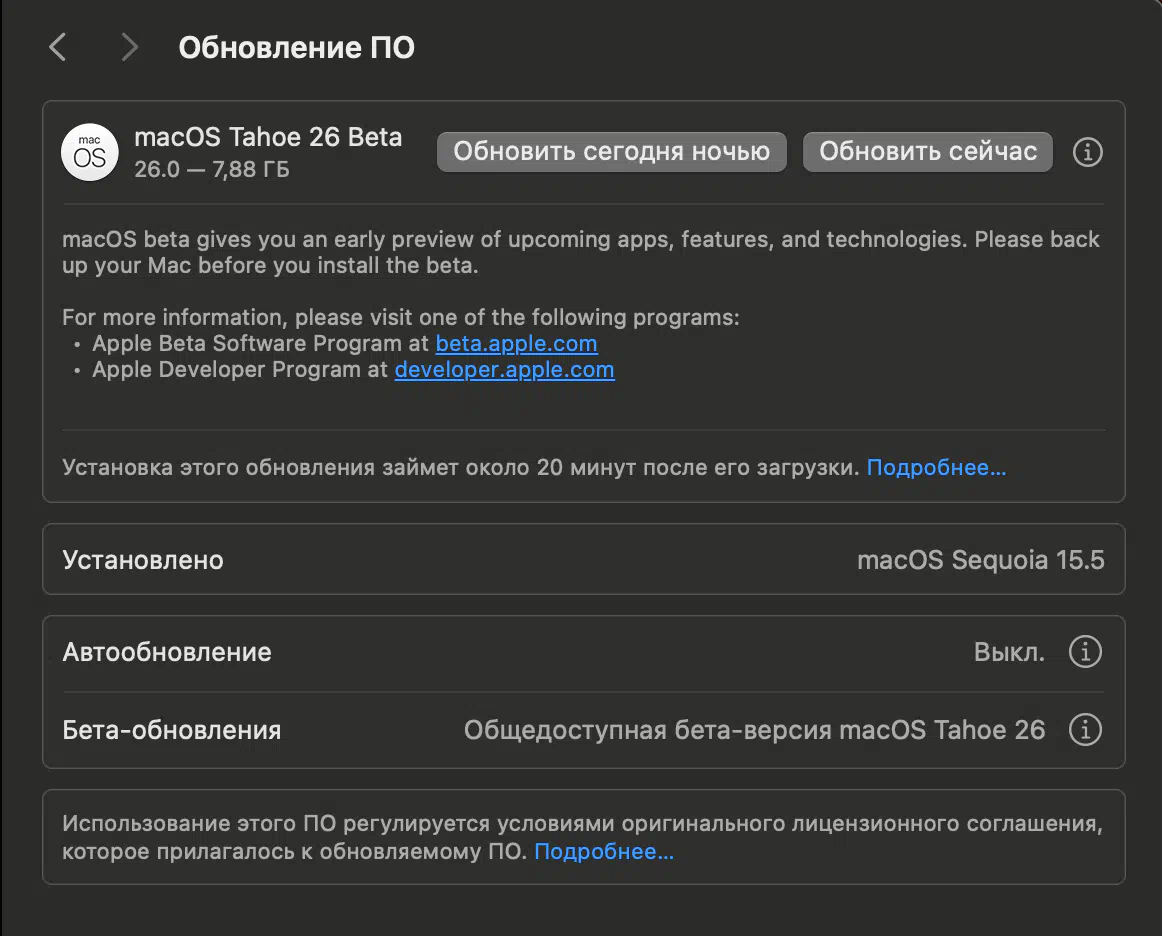Click Подробнее link after installation time note

pyautogui.click(x=937, y=468)
